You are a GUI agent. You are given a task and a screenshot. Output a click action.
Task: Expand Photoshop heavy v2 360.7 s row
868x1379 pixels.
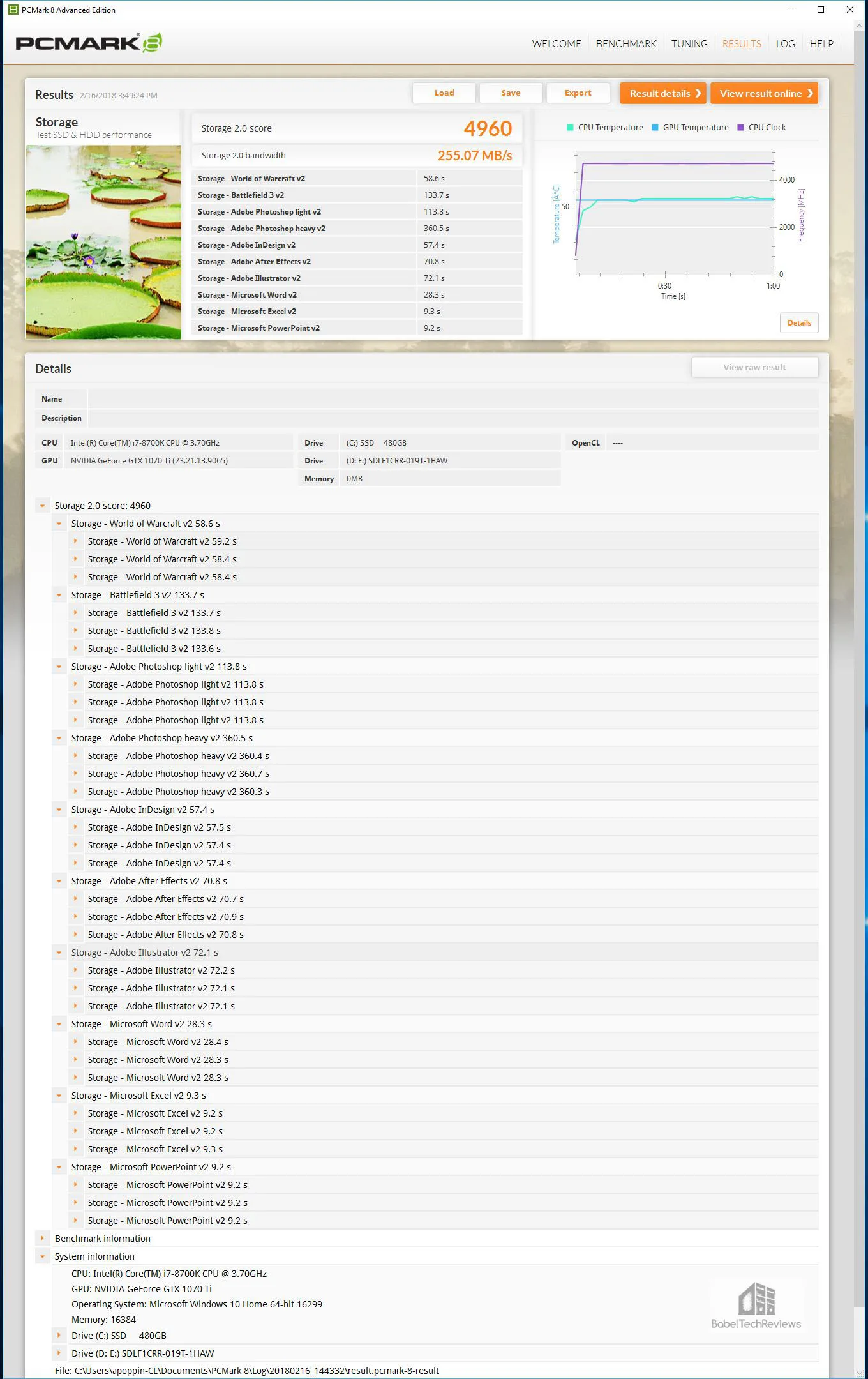[x=75, y=774]
